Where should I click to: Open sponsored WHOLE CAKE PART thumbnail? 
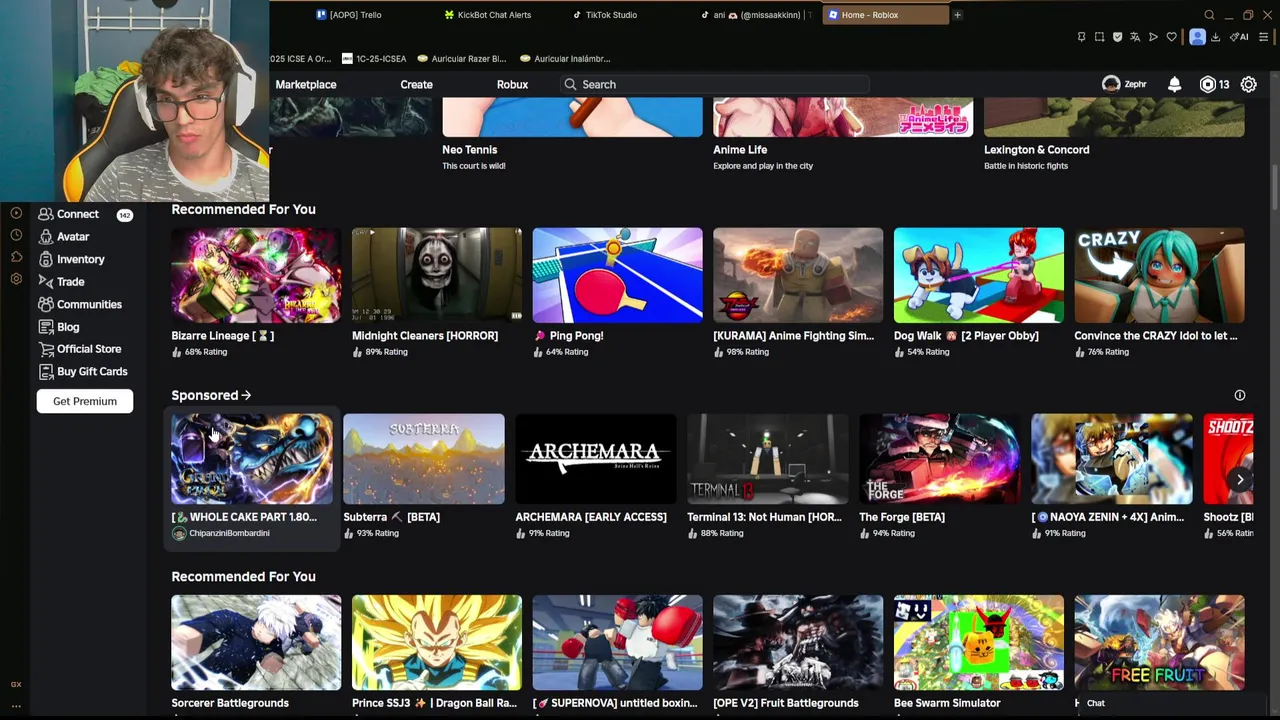point(252,459)
